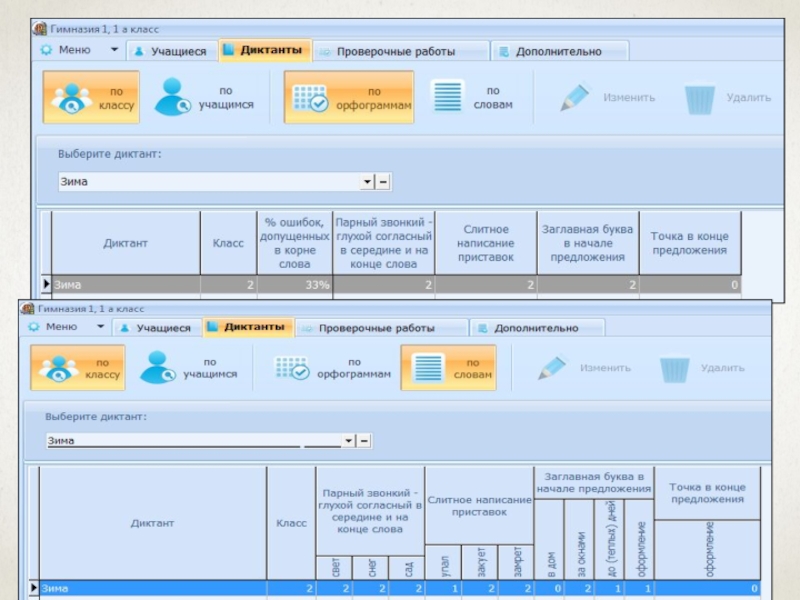Click 'Заглавная буква в начале предложения' lower header

594,483
